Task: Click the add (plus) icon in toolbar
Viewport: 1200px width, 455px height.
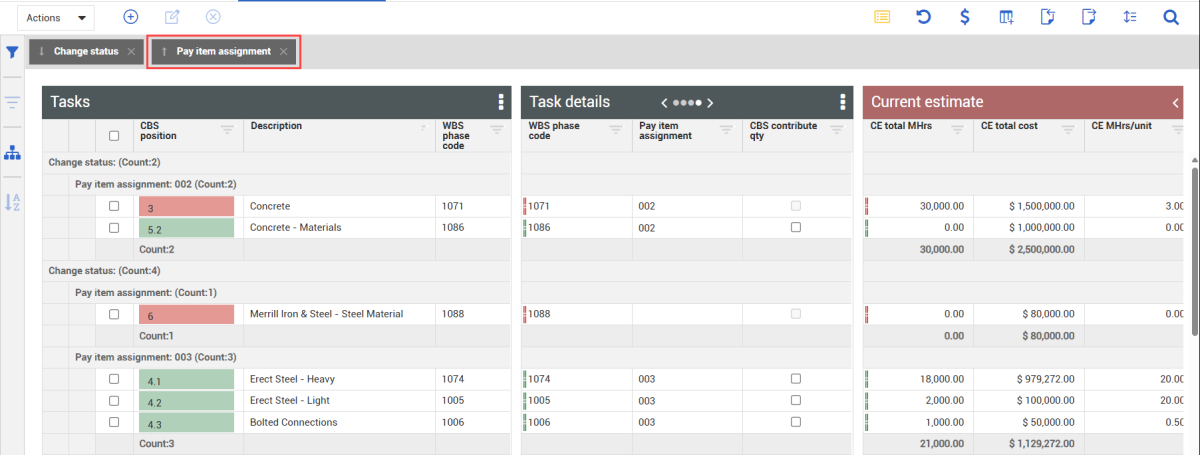Action: 130,17
